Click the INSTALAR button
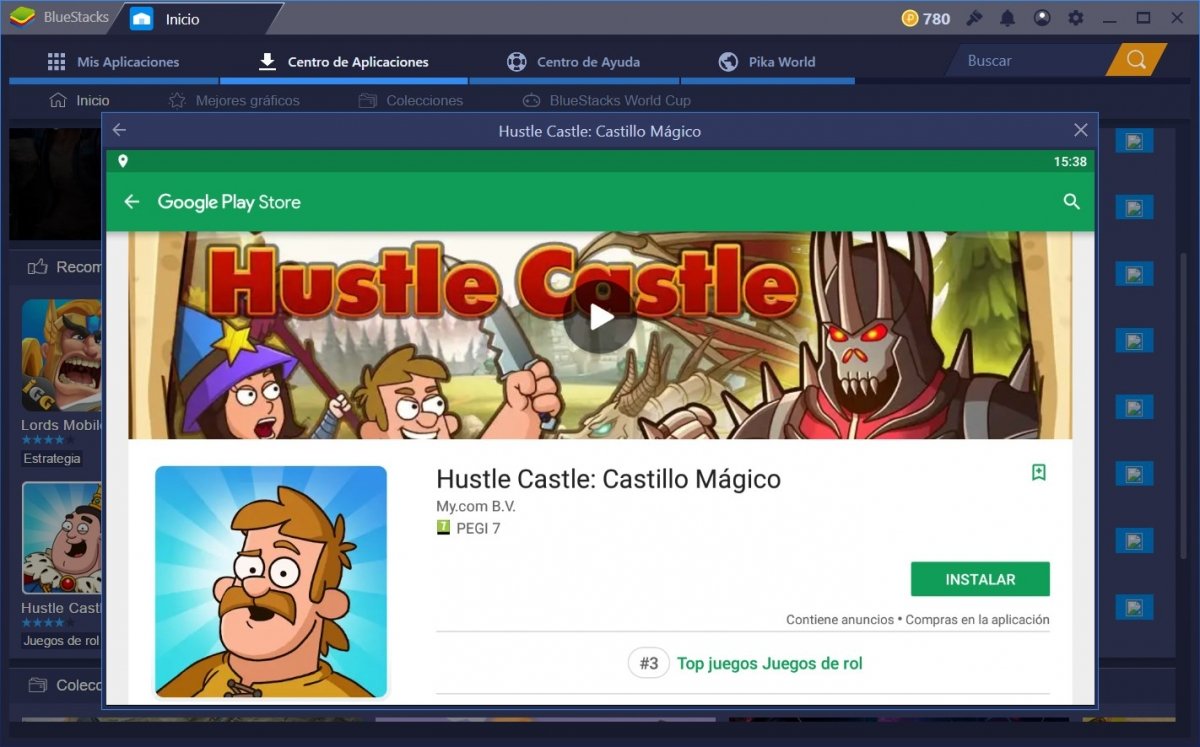The image size is (1200, 747). (x=980, y=579)
